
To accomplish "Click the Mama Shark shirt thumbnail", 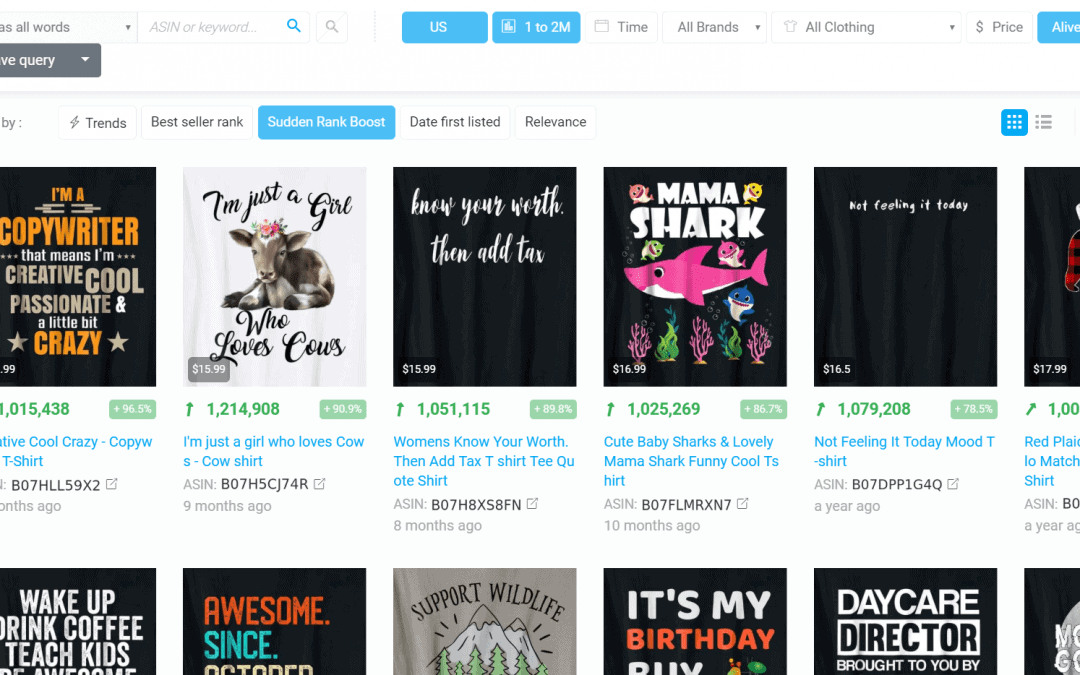I will (x=695, y=276).
